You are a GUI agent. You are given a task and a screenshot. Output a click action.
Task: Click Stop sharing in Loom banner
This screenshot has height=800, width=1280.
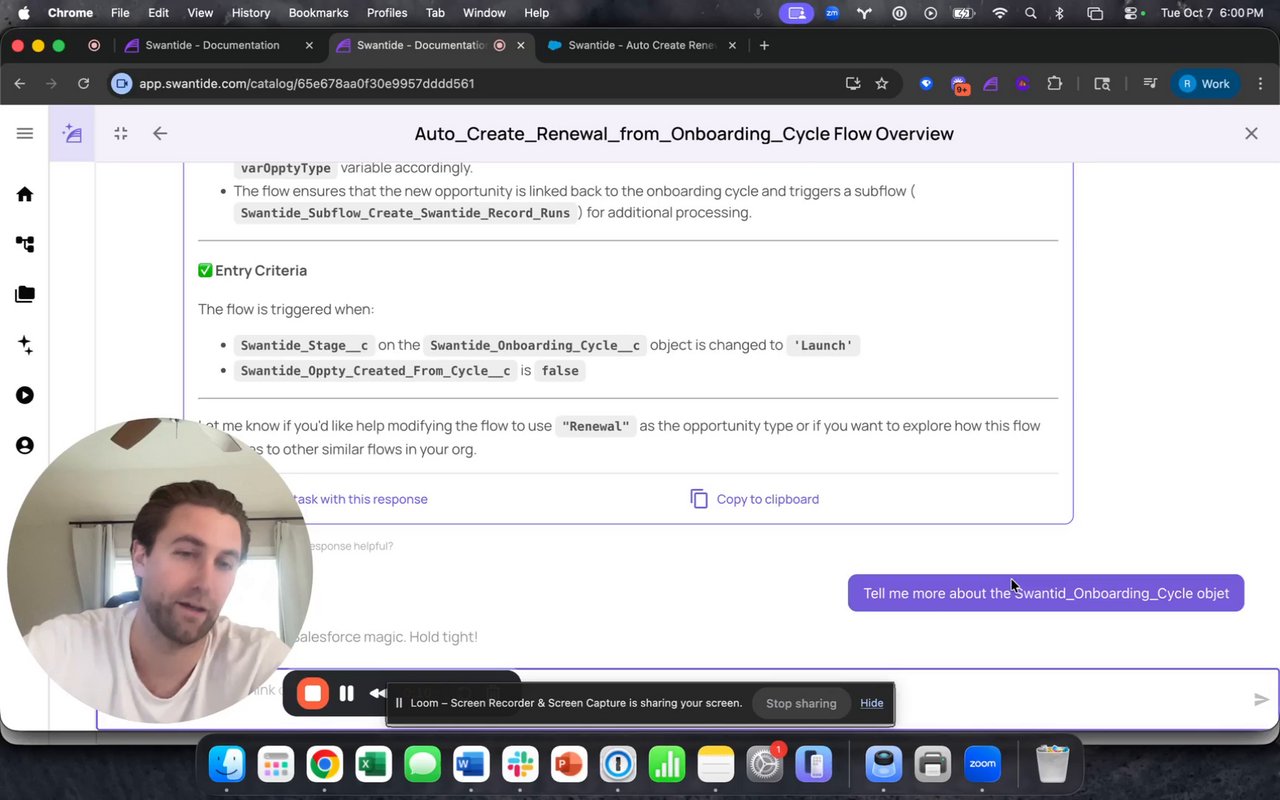pos(801,703)
